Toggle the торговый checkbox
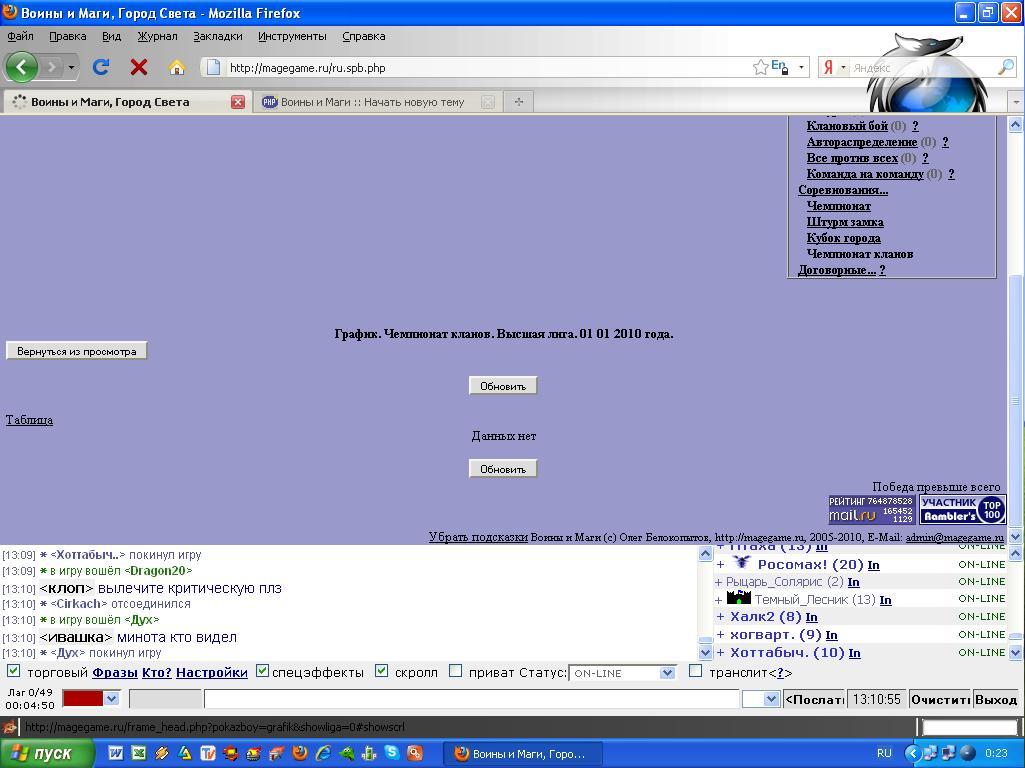The image size is (1025, 768). tap(14, 671)
